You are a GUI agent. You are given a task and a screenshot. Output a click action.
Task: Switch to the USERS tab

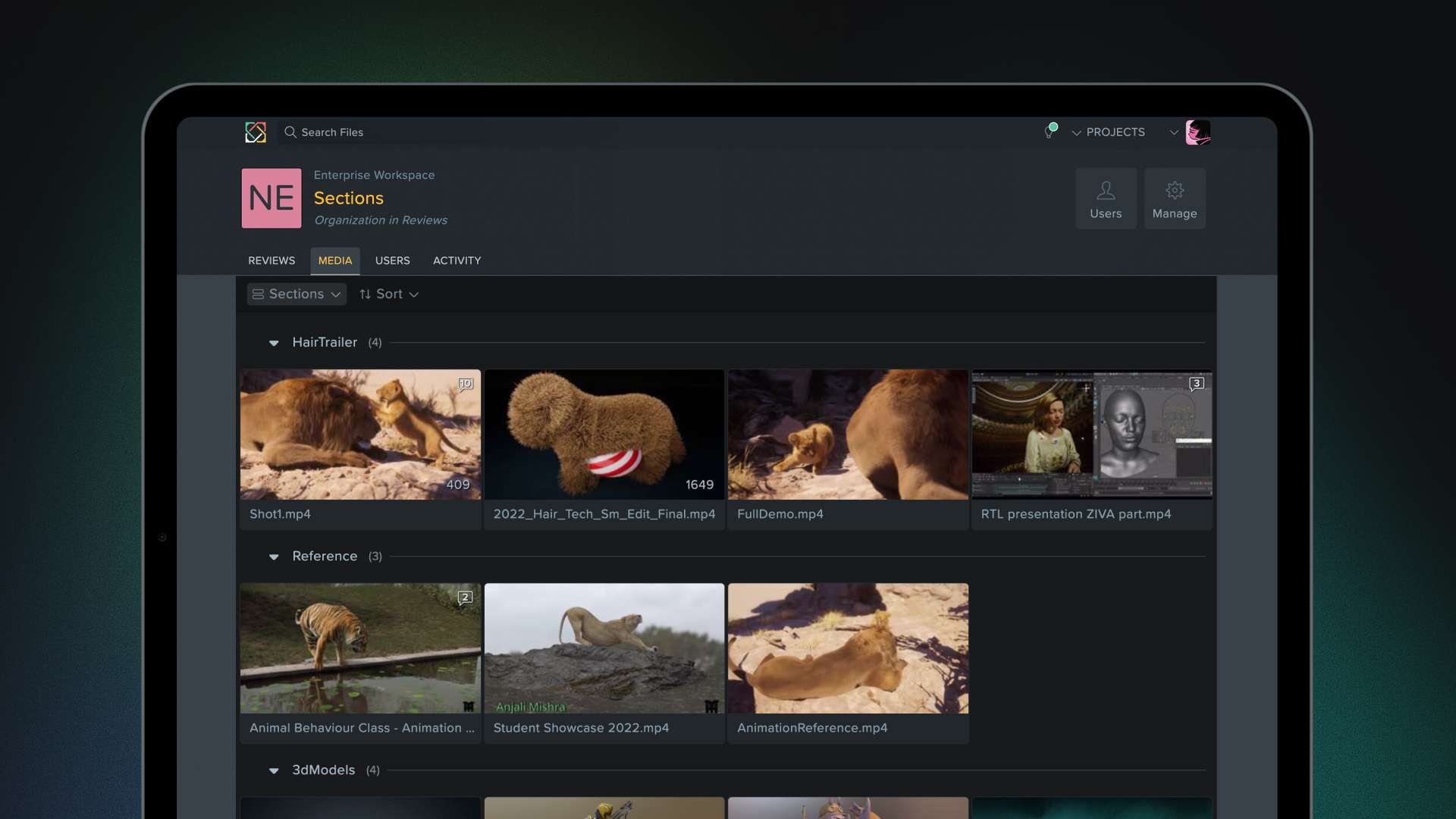tap(392, 260)
